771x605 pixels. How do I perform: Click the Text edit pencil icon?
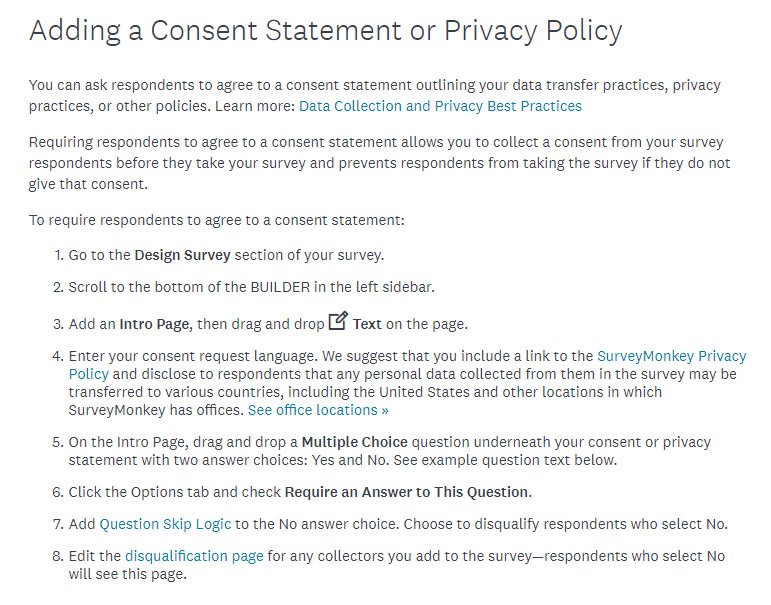(x=338, y=321)
